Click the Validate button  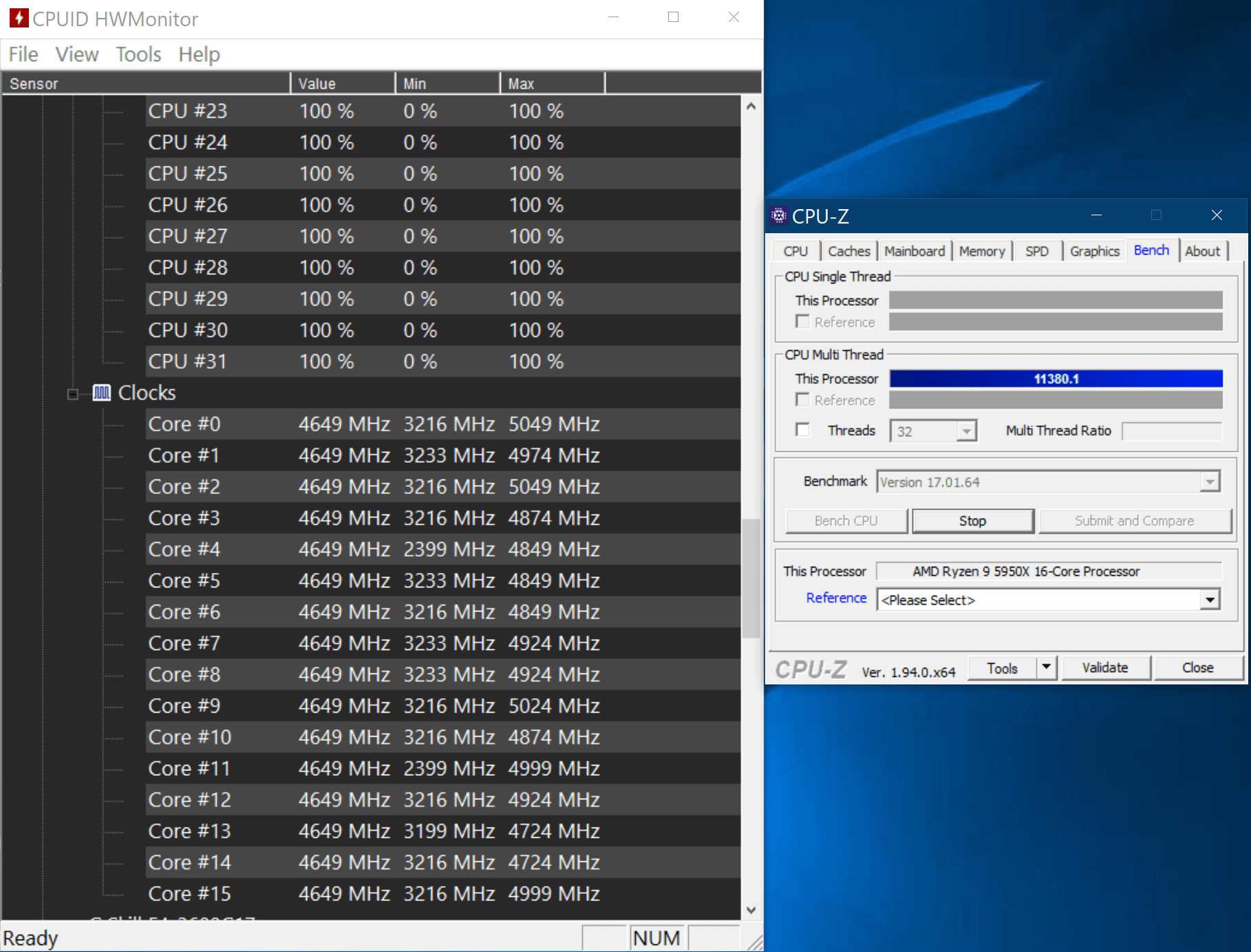(x=1105, y=668)
